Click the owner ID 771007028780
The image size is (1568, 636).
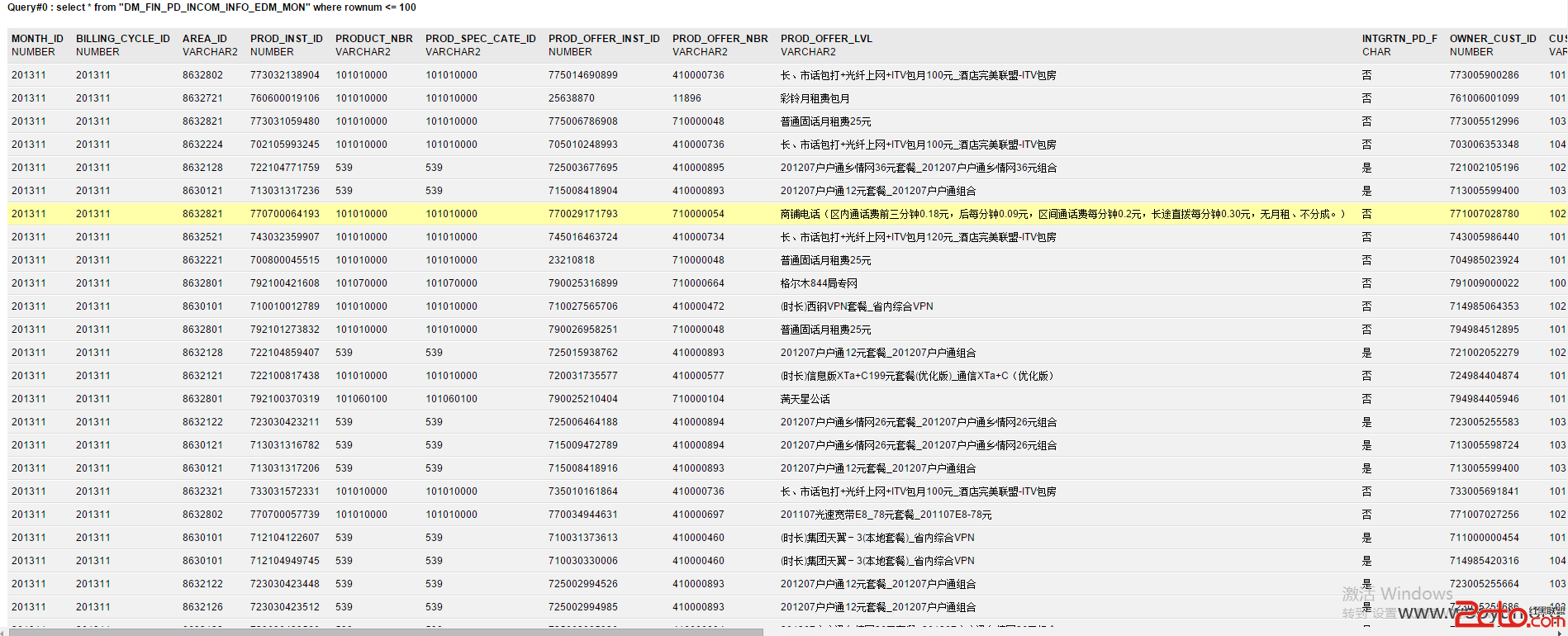point(1485,214)
